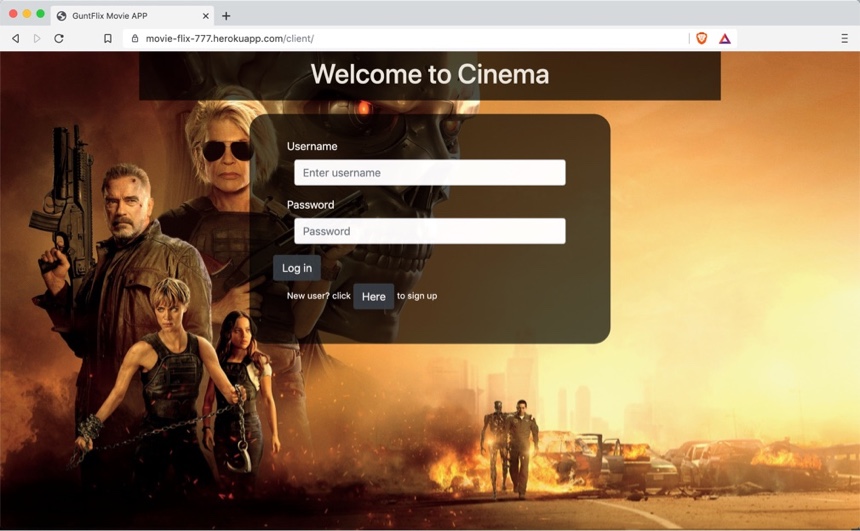Select the GuntFlix Movie APP tab
Screen dimensions: 860x531
tap(133, 16)
